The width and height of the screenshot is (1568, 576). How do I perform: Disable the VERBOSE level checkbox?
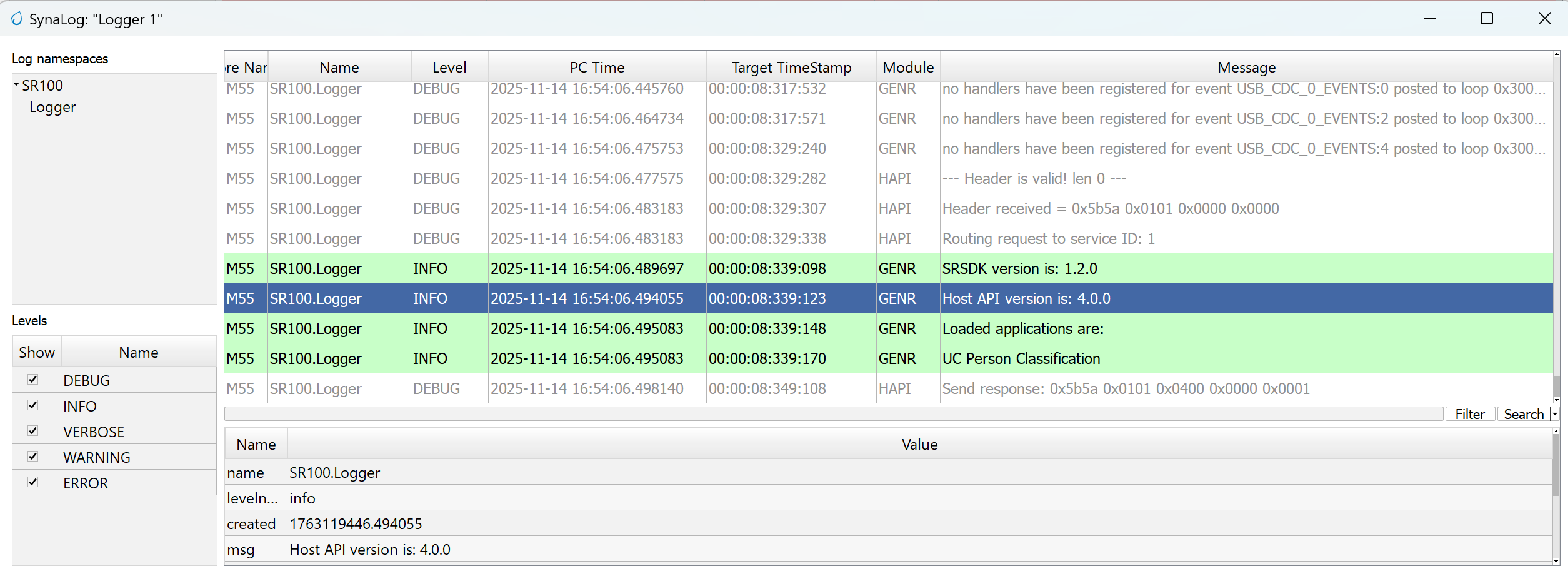point(33,431)
